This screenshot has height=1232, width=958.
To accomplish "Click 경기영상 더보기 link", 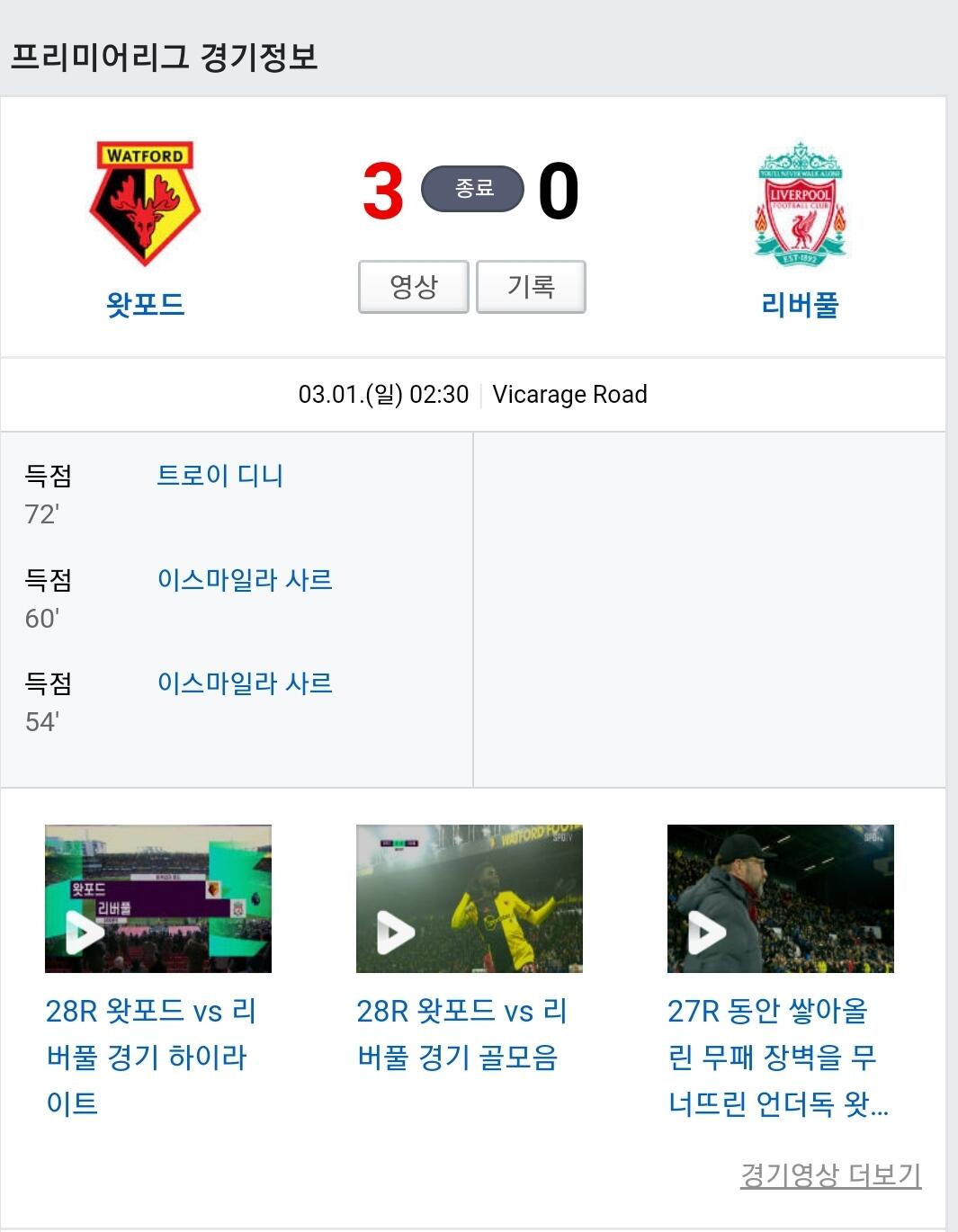I will click(830, 1174).
